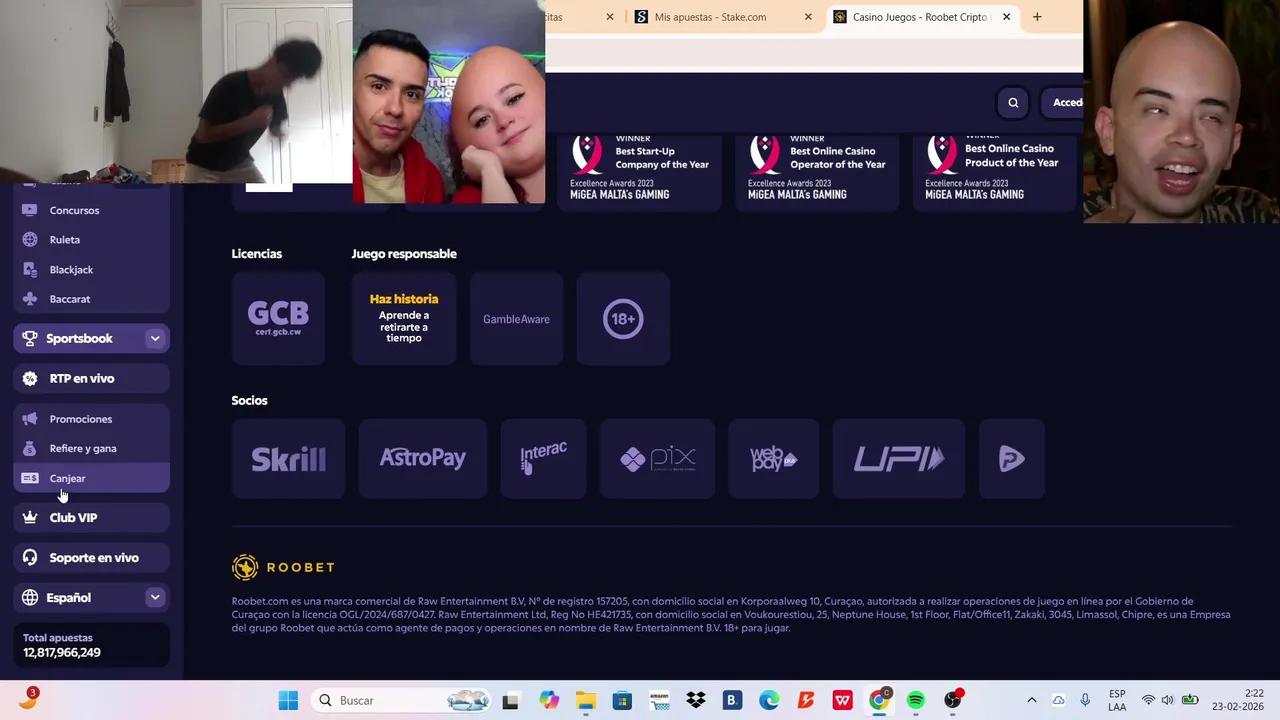The image size is (1280, 720).
Task: Open Dropbox from the taskbar
Action: point(695,701)
